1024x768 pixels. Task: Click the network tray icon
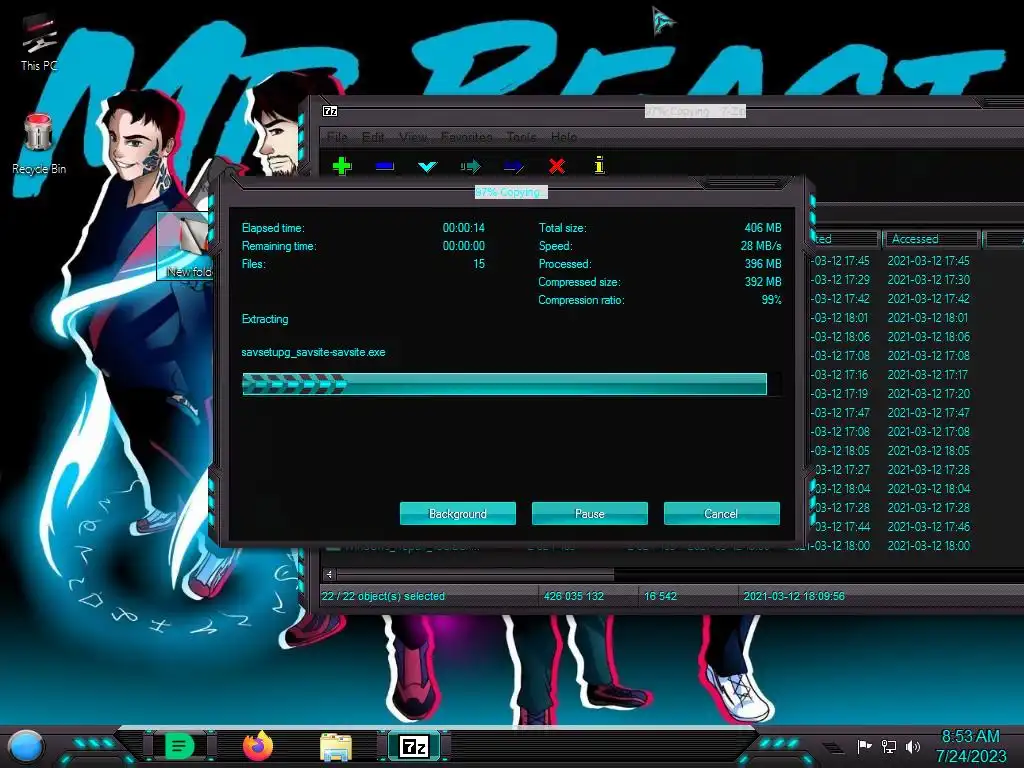click(x=889, y=746)
